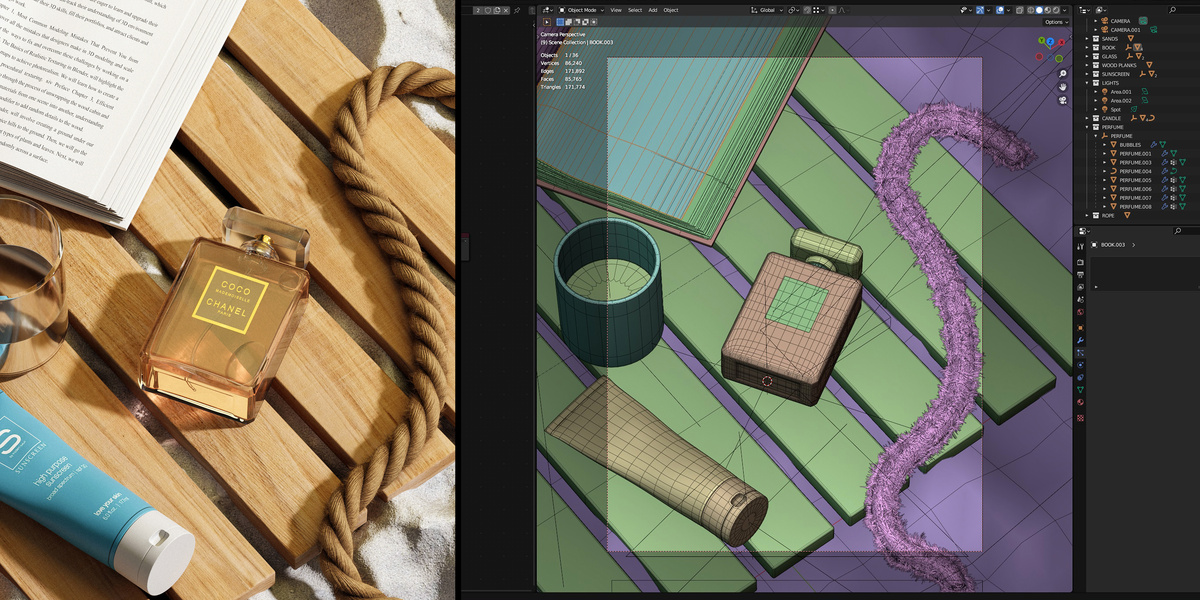
Task: Collapse the LIGHTS collection in outliner
Action: (1087, 83)
